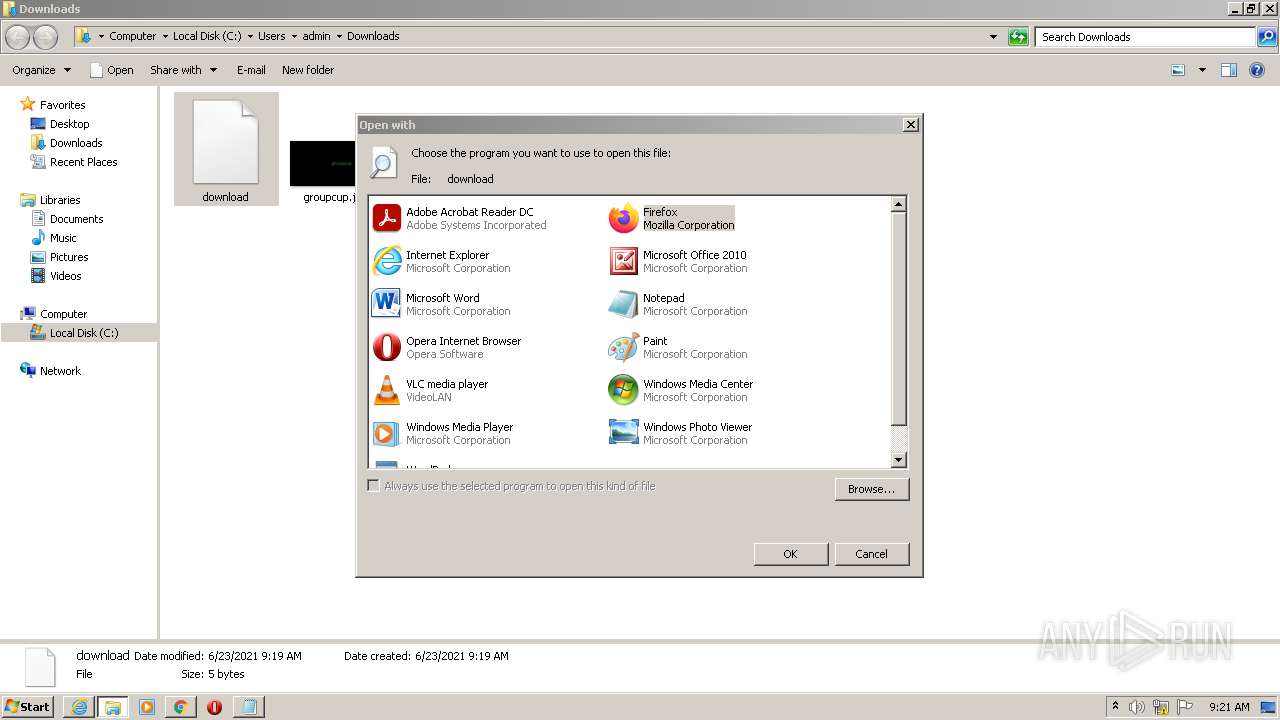Click New folder in the toolbar
Viewport: 1280px width, 720px height.
(x=308, y=70)
